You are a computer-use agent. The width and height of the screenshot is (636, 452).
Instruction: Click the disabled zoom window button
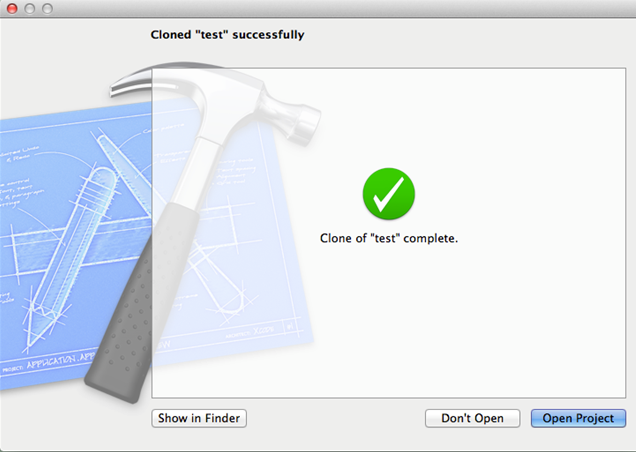point(47,8)
